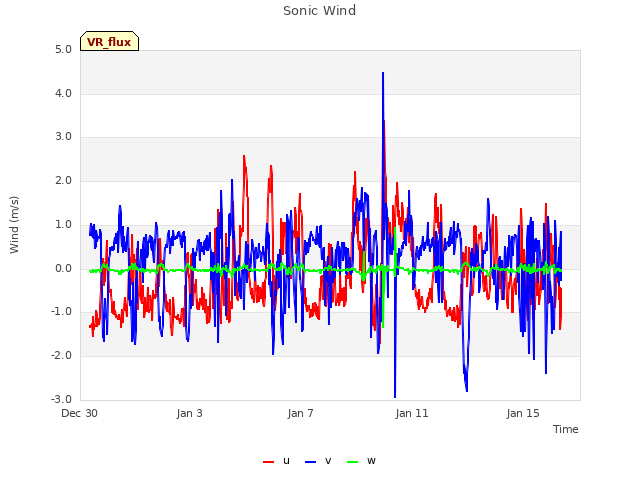Click the Jan 7 x-axis label

pyautogui.click(x=300, y=413)
